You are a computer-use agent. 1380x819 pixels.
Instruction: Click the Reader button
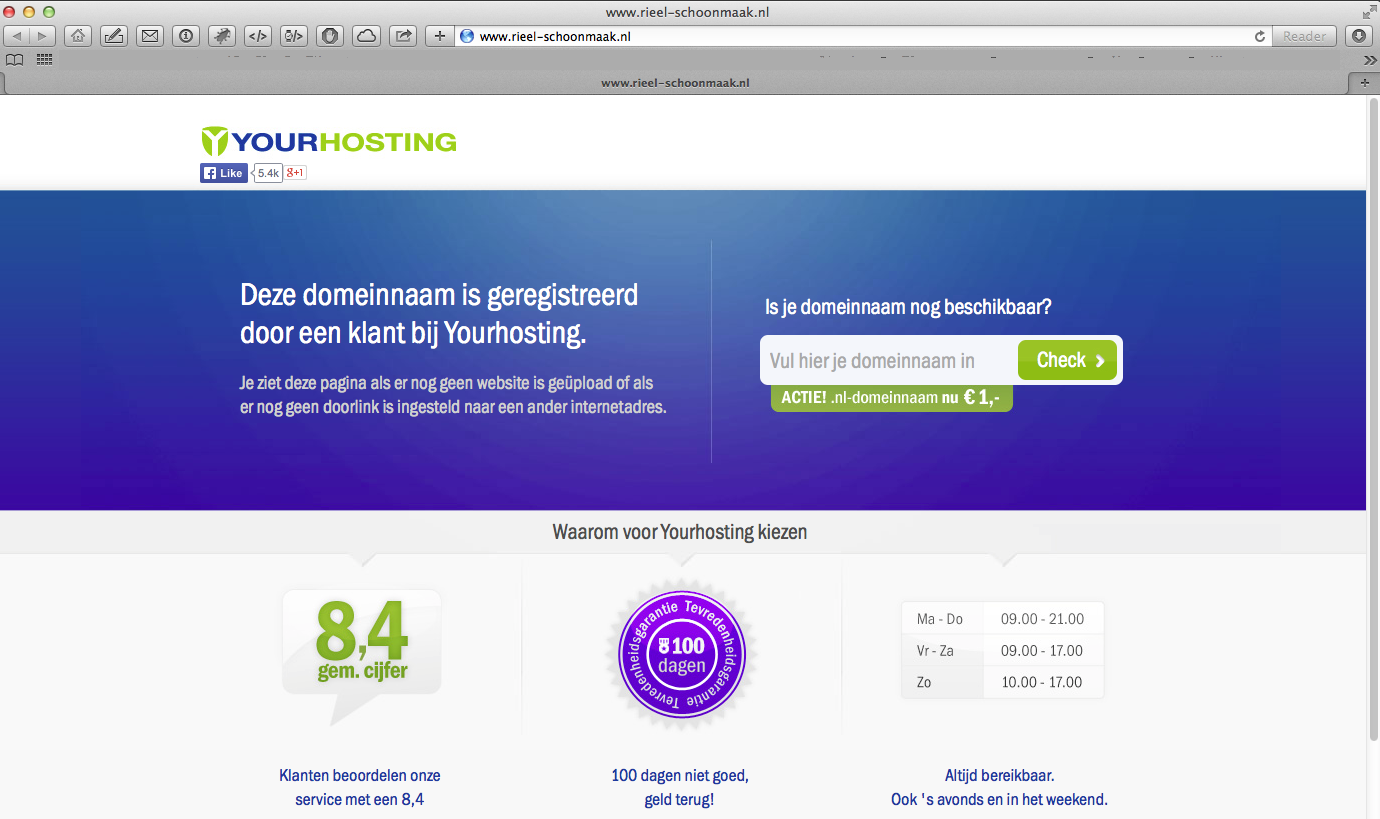(x=1304, y=36)
